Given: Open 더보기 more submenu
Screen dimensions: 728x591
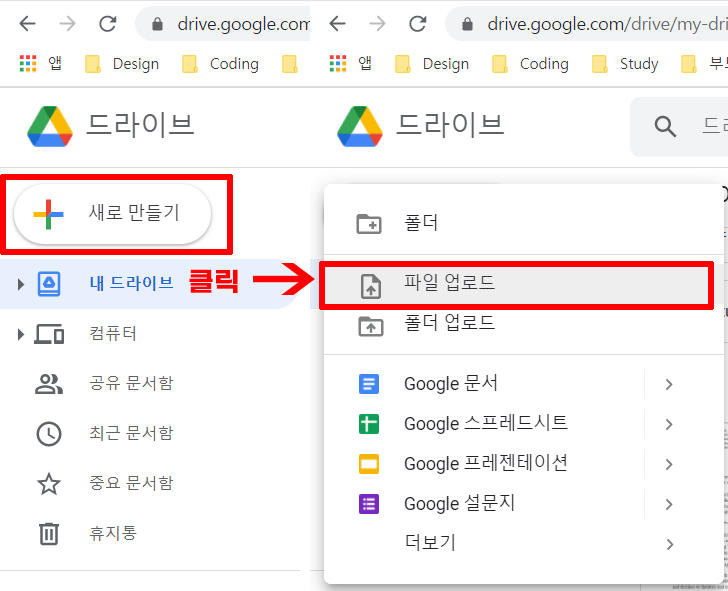Looking at the screenshot, I should click(x=524, y=544).
